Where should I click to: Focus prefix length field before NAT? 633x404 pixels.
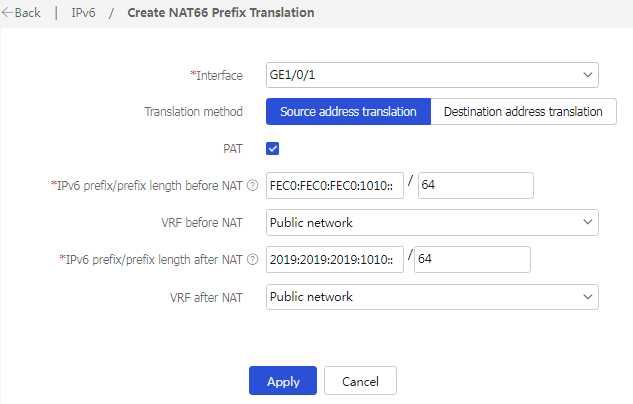tap(476, 186)
